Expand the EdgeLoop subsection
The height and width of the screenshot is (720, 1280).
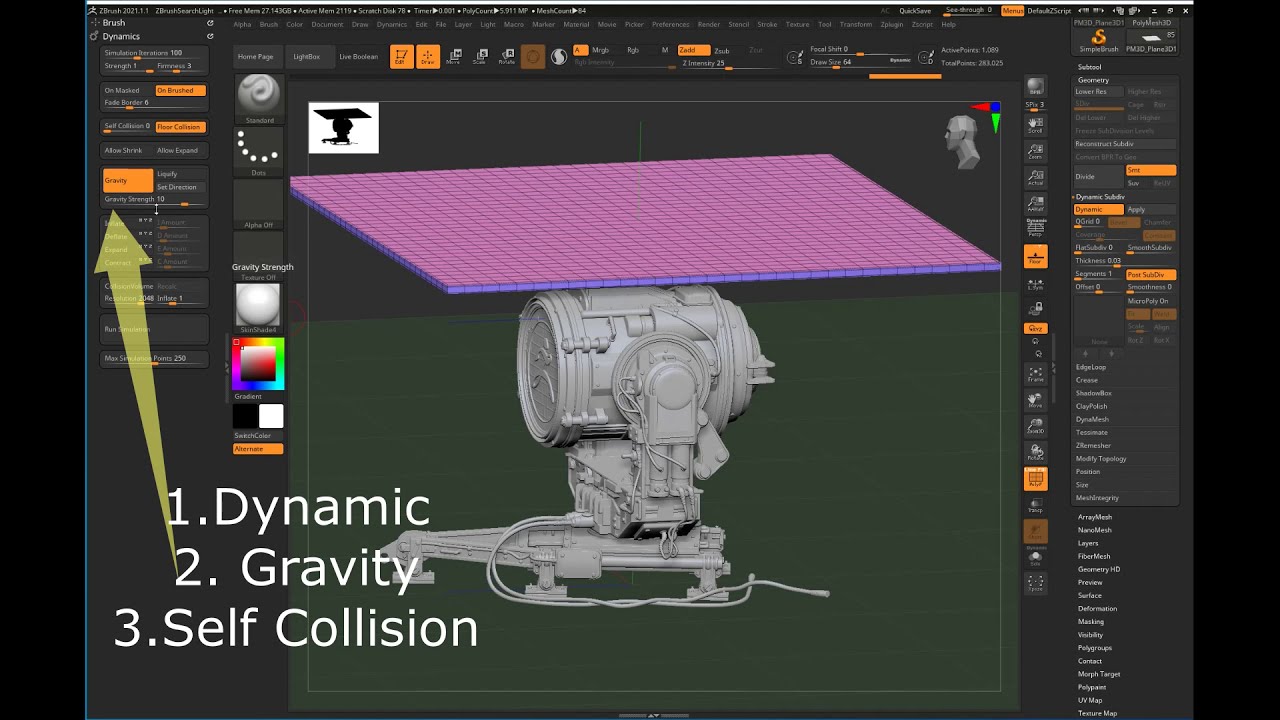(x=1091, y=367)
